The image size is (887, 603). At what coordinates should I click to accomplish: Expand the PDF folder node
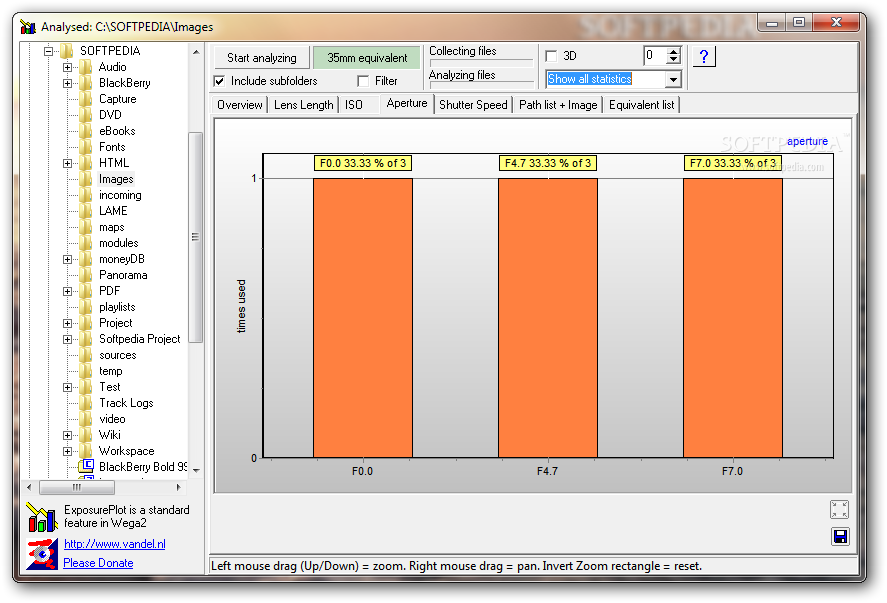tap(67, 291)
